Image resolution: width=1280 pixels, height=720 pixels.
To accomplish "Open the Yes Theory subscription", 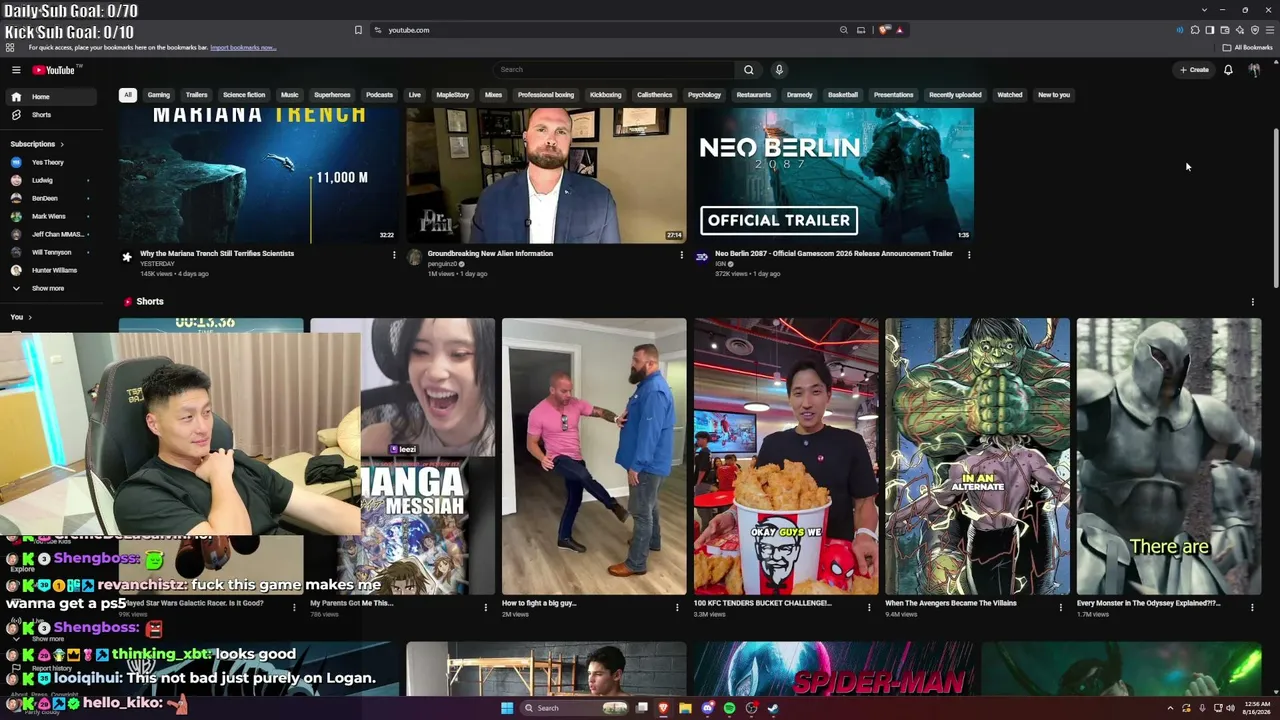I will (51, 162).
